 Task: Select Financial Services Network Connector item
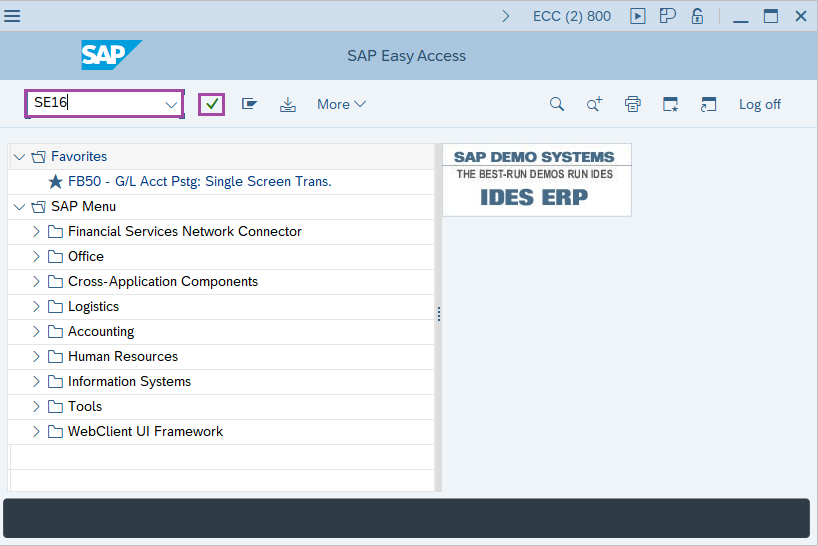tap(185, 232)
